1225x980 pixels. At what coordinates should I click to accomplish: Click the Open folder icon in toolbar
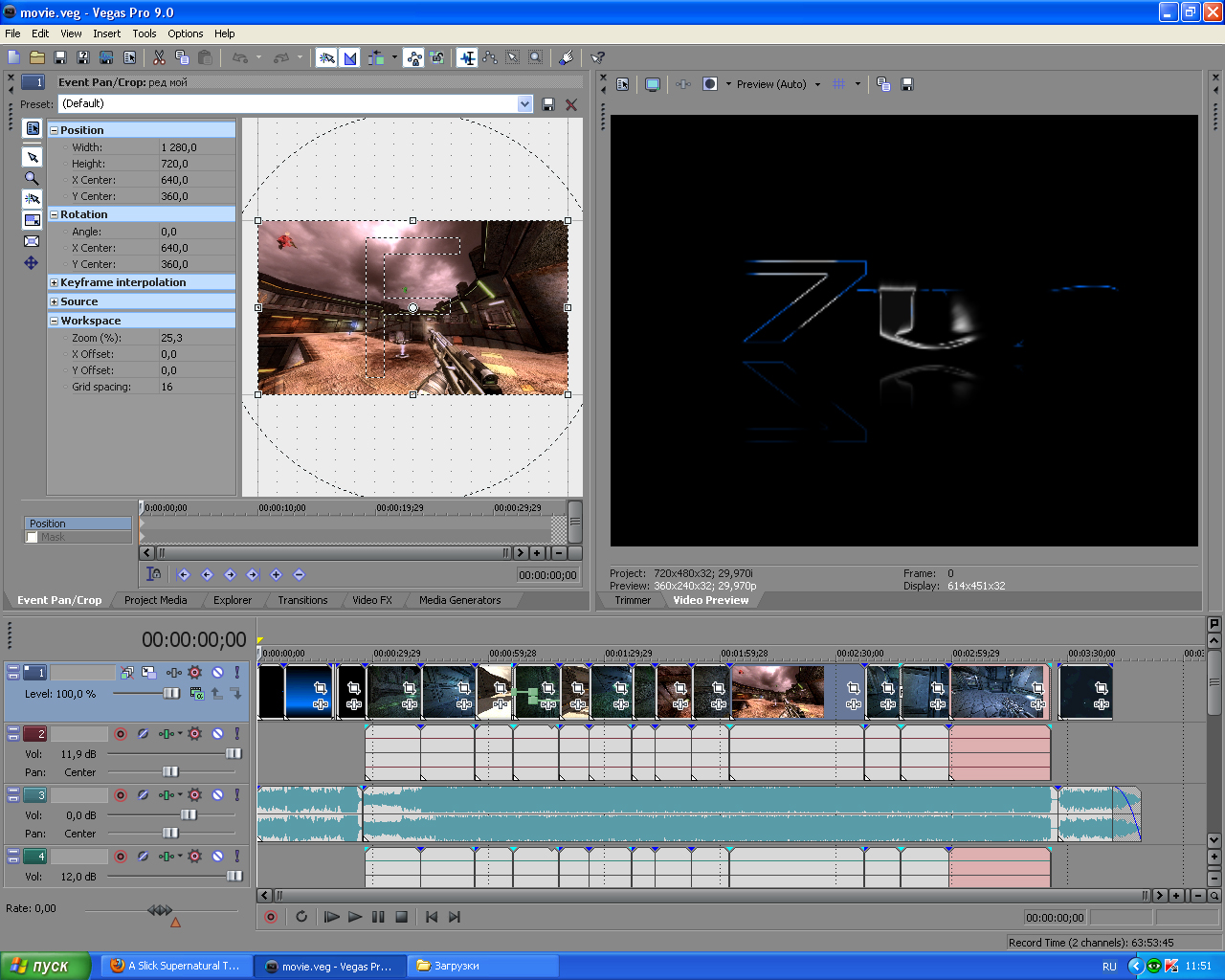(x=37, y=58)
